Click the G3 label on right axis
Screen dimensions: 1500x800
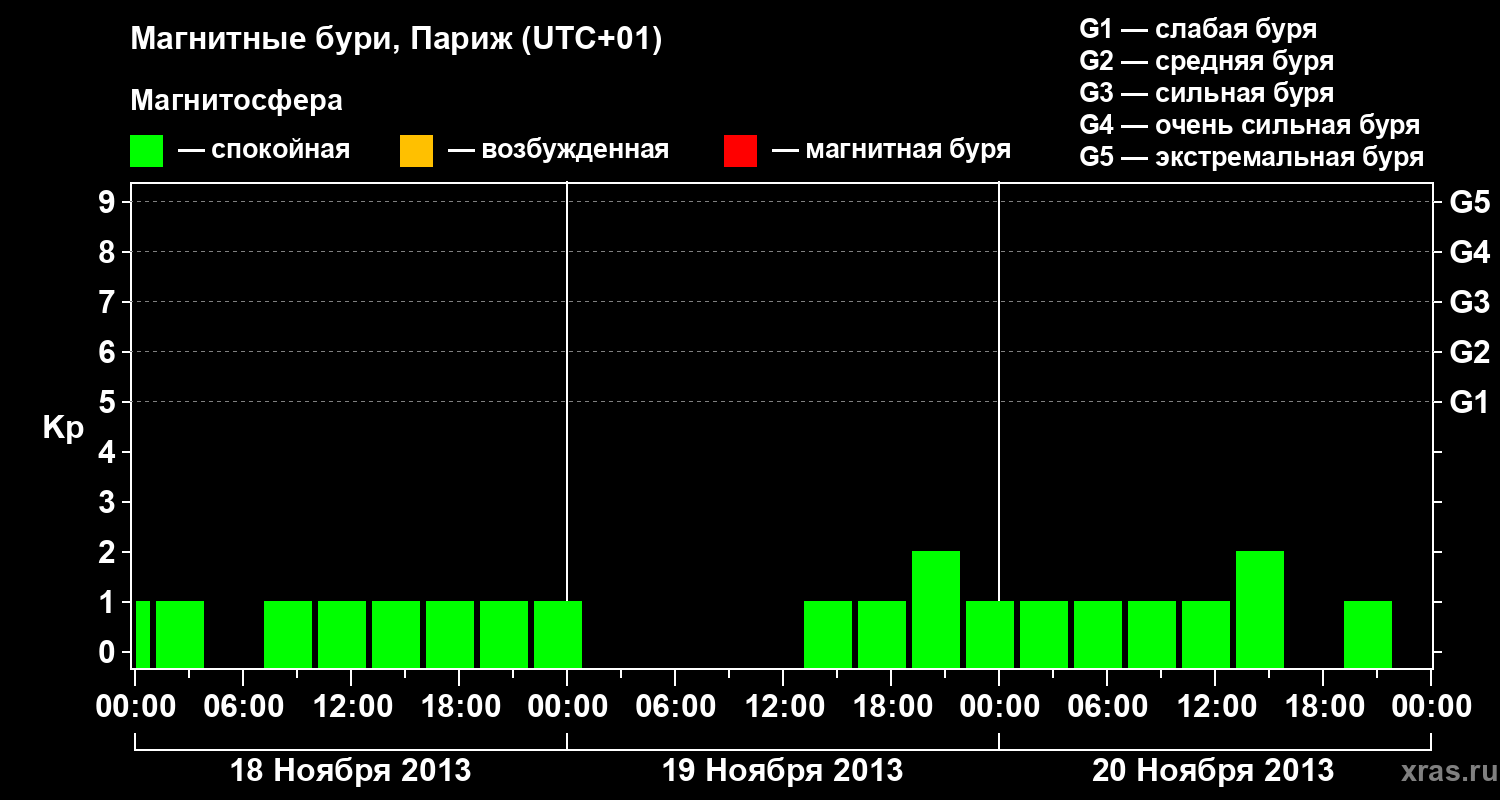tap(1469, 302)
